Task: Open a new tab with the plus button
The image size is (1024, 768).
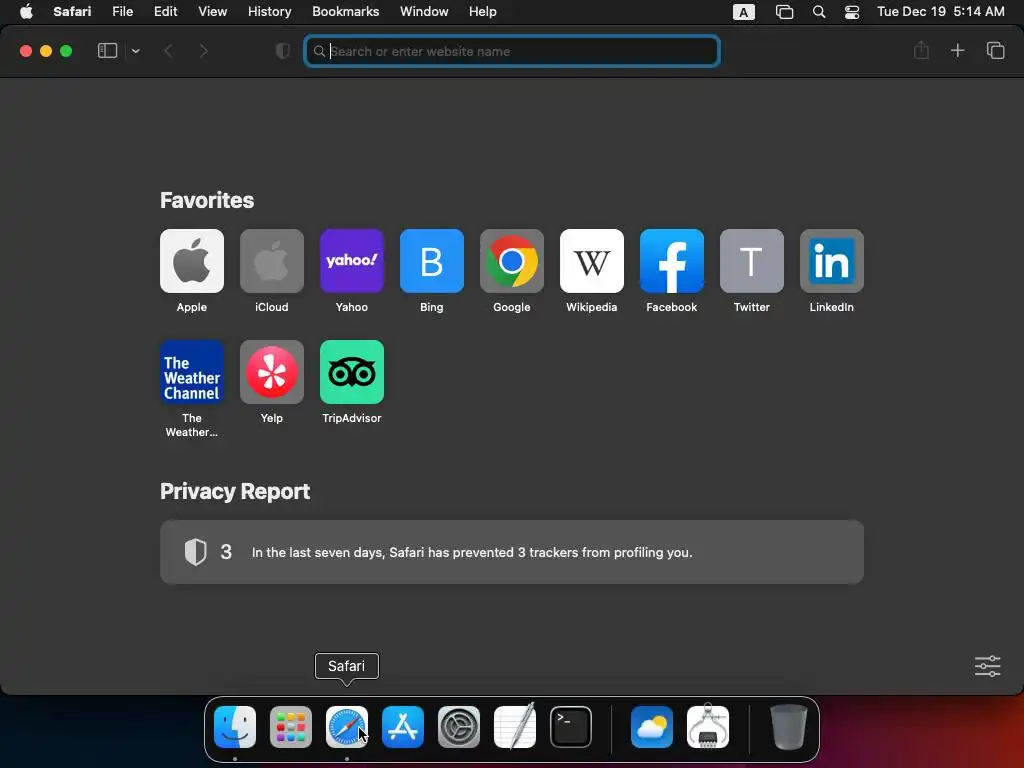Action: (957, 50)
